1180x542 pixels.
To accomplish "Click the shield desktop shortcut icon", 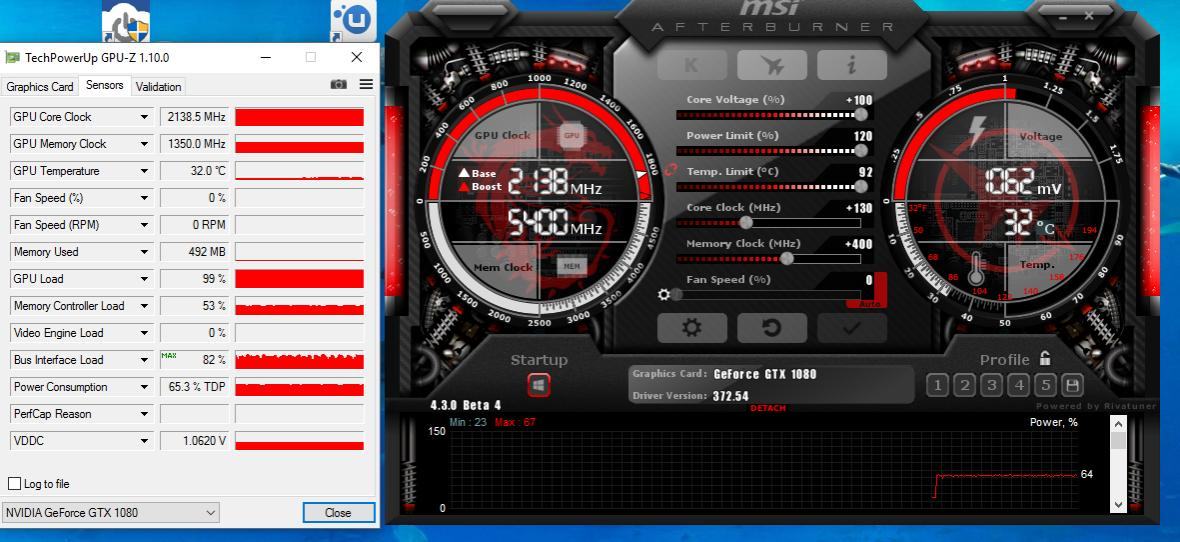I will 126,21.
